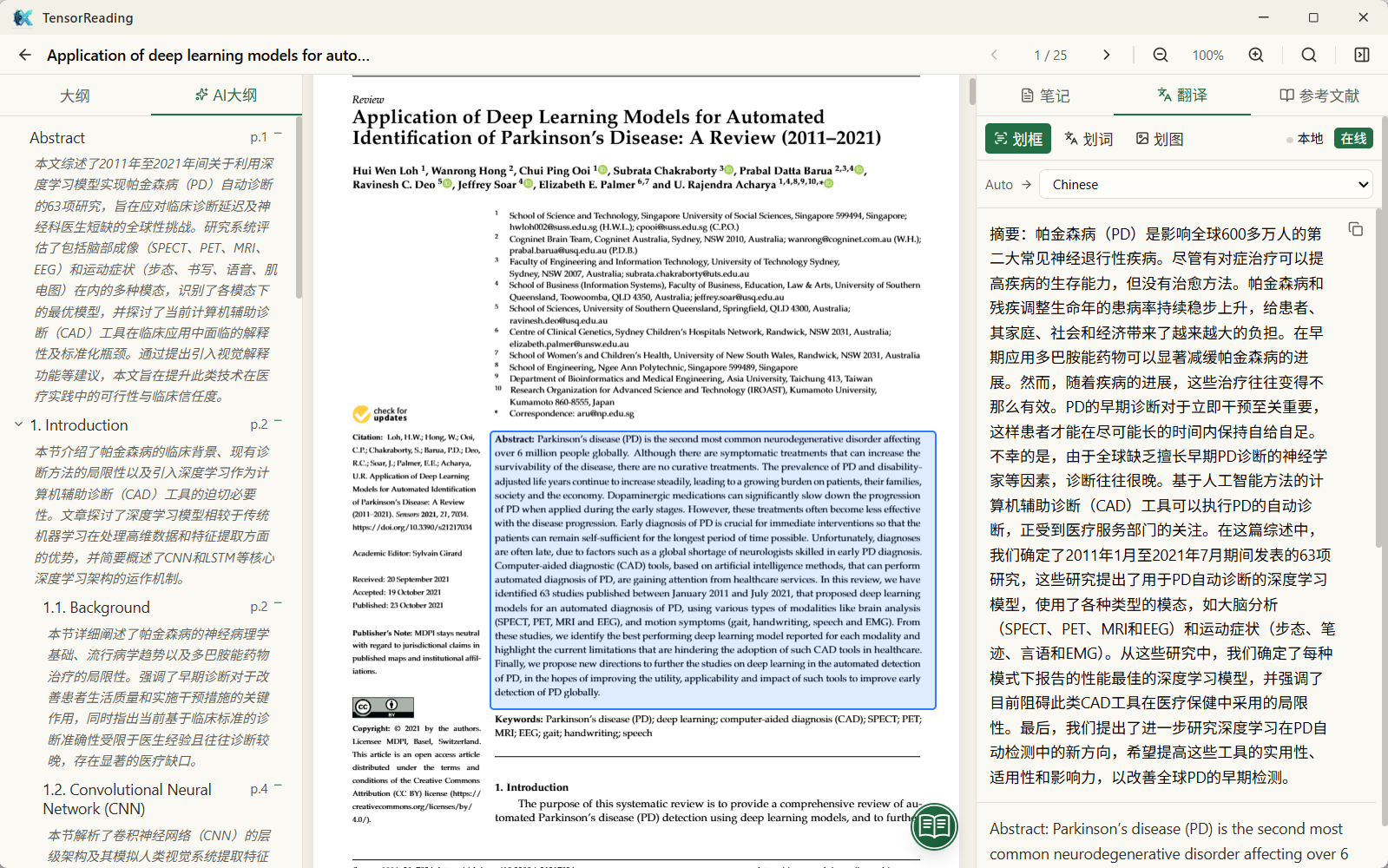Image resolution: width=1388 pixels, height=868 pixels.
Task: Jump to the 1. Introduction outline entry
Action: [x=79, y=425]
